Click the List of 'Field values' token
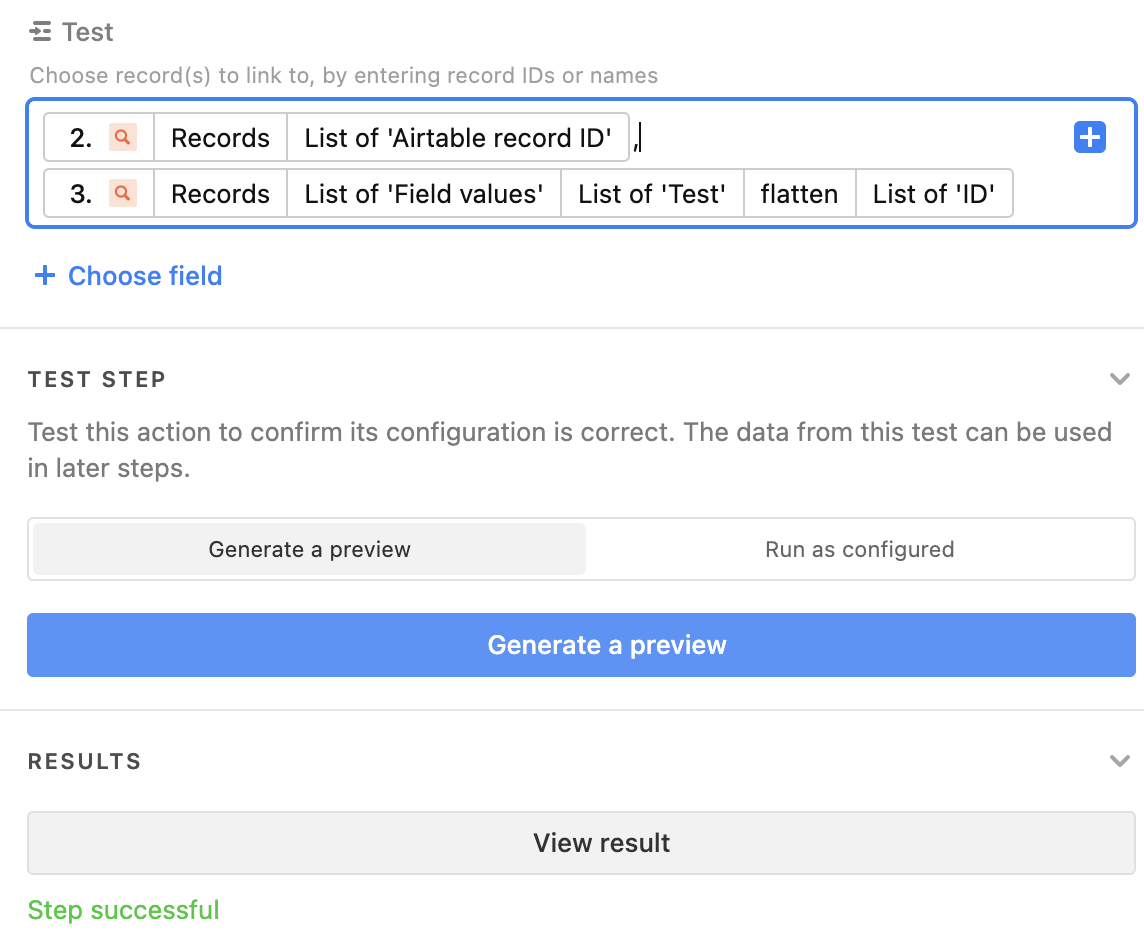The height and width of the screenshot is (946, 1144). (424, 193)
